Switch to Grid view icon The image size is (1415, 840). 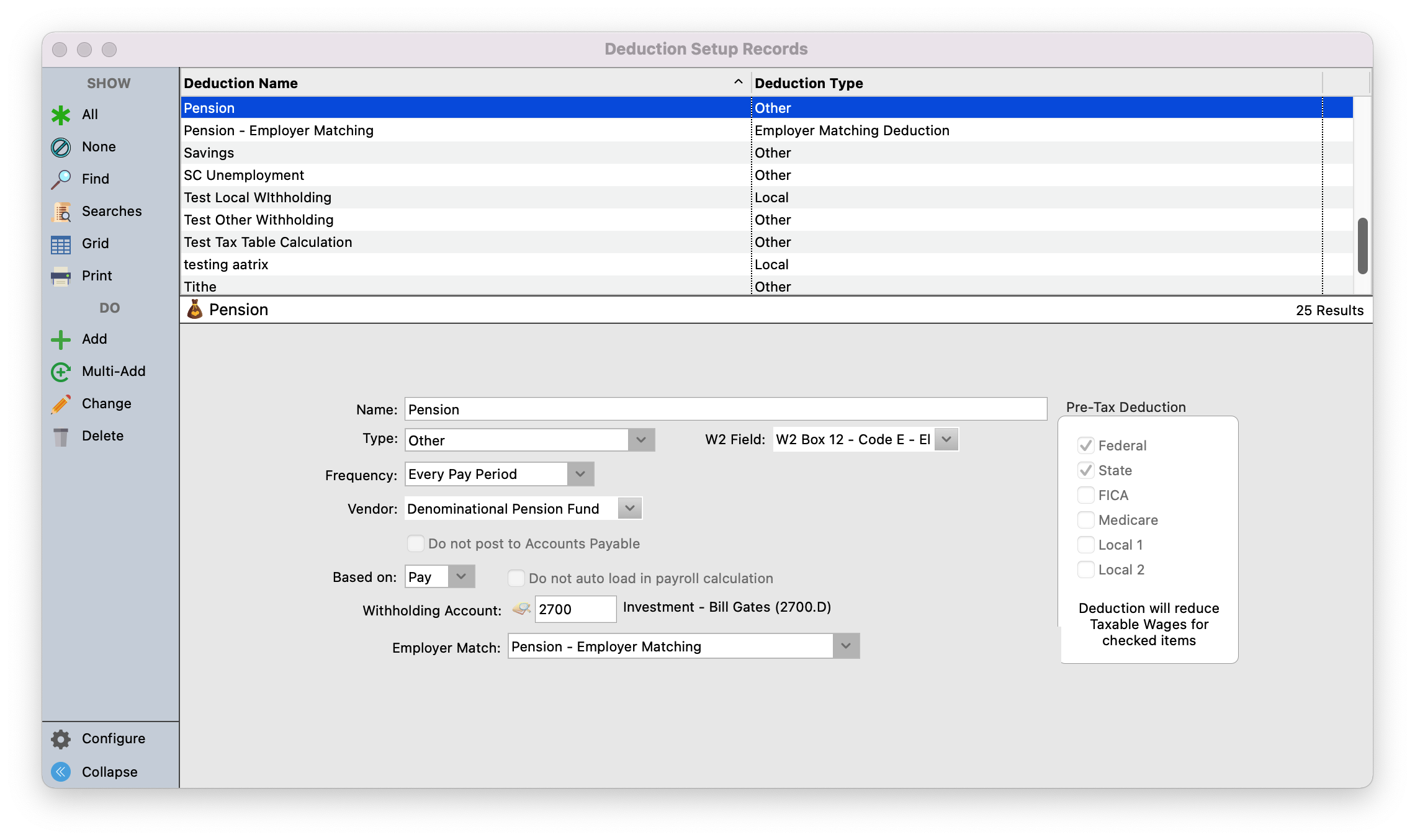tap(61, 244)
